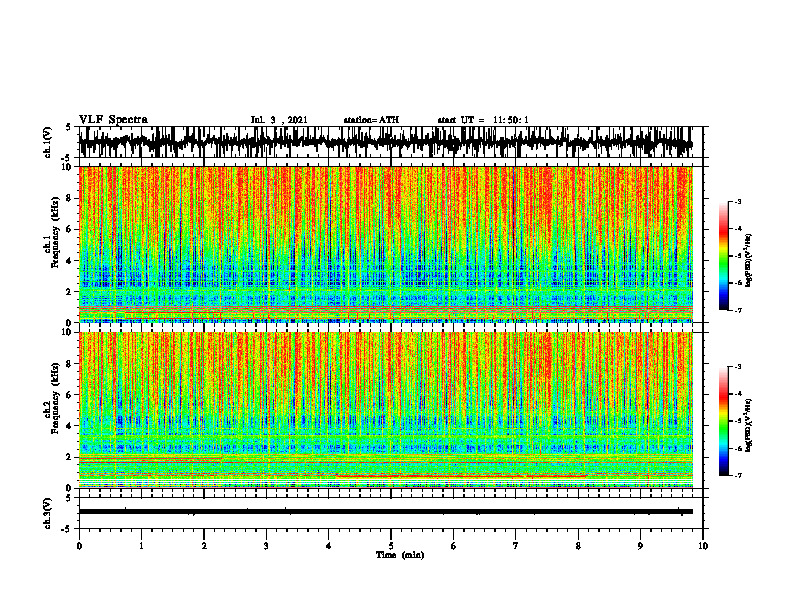Image resolution: width=792 pixels, height=612 pixels.
Task: Click the ch.3(V) upper tick label "5"
Action: 69,498
